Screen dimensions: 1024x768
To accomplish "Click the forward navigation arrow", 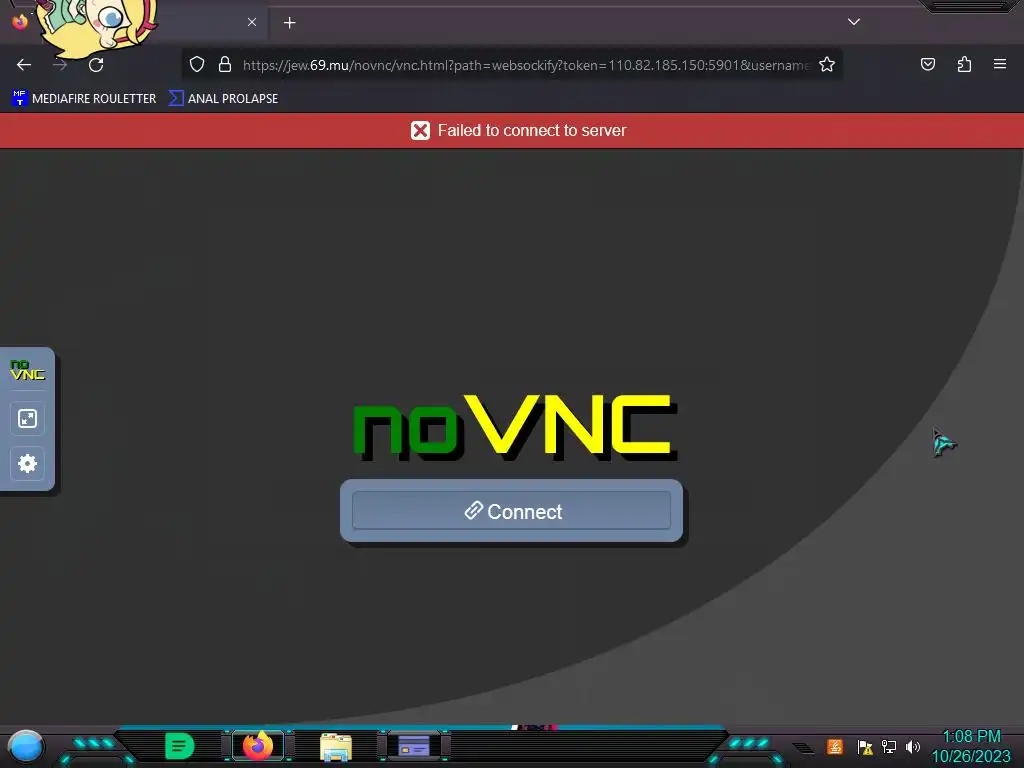I will click(60, 65).
